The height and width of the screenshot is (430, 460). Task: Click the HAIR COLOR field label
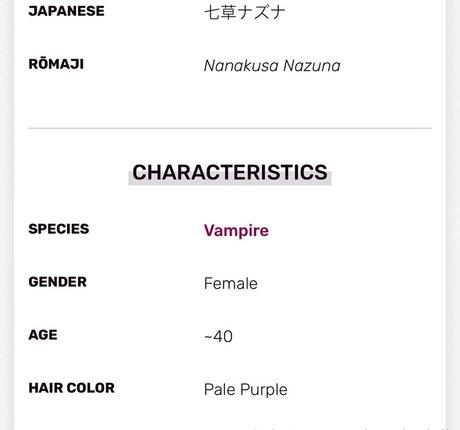tap(72, 388)
